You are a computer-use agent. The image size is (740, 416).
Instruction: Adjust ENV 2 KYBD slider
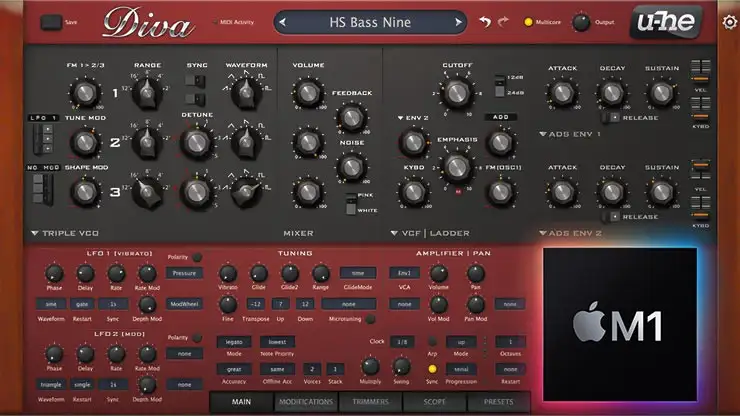[701, 209]
